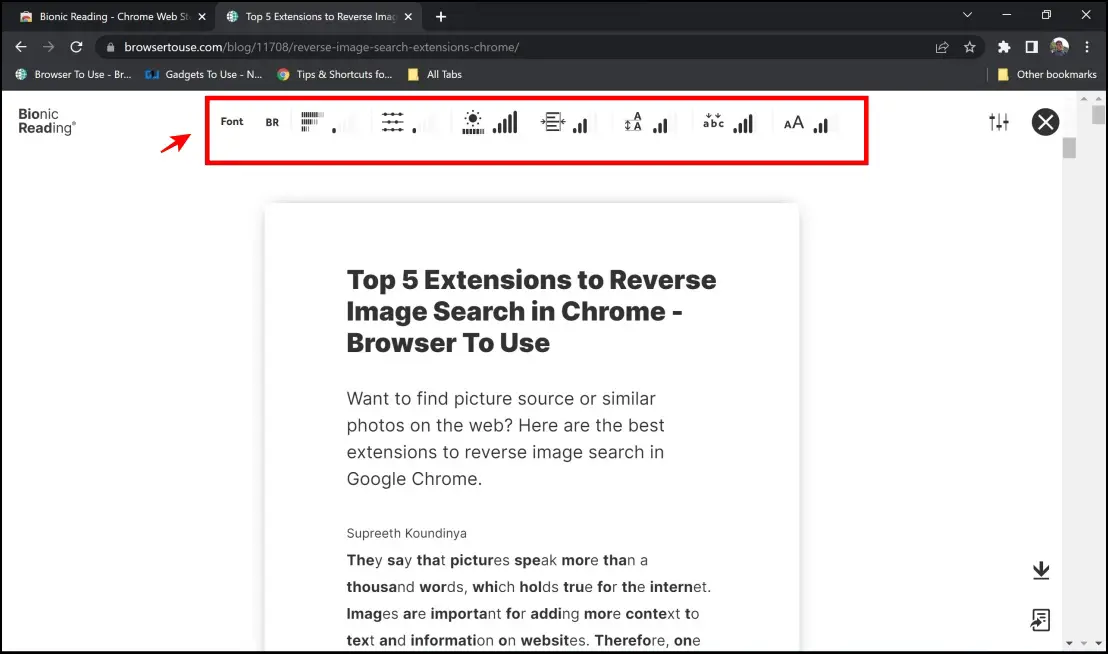Screen dimensions: 1108x654
Task: Click the intro paragraph beginning "Want to find"
Action: 505,439
